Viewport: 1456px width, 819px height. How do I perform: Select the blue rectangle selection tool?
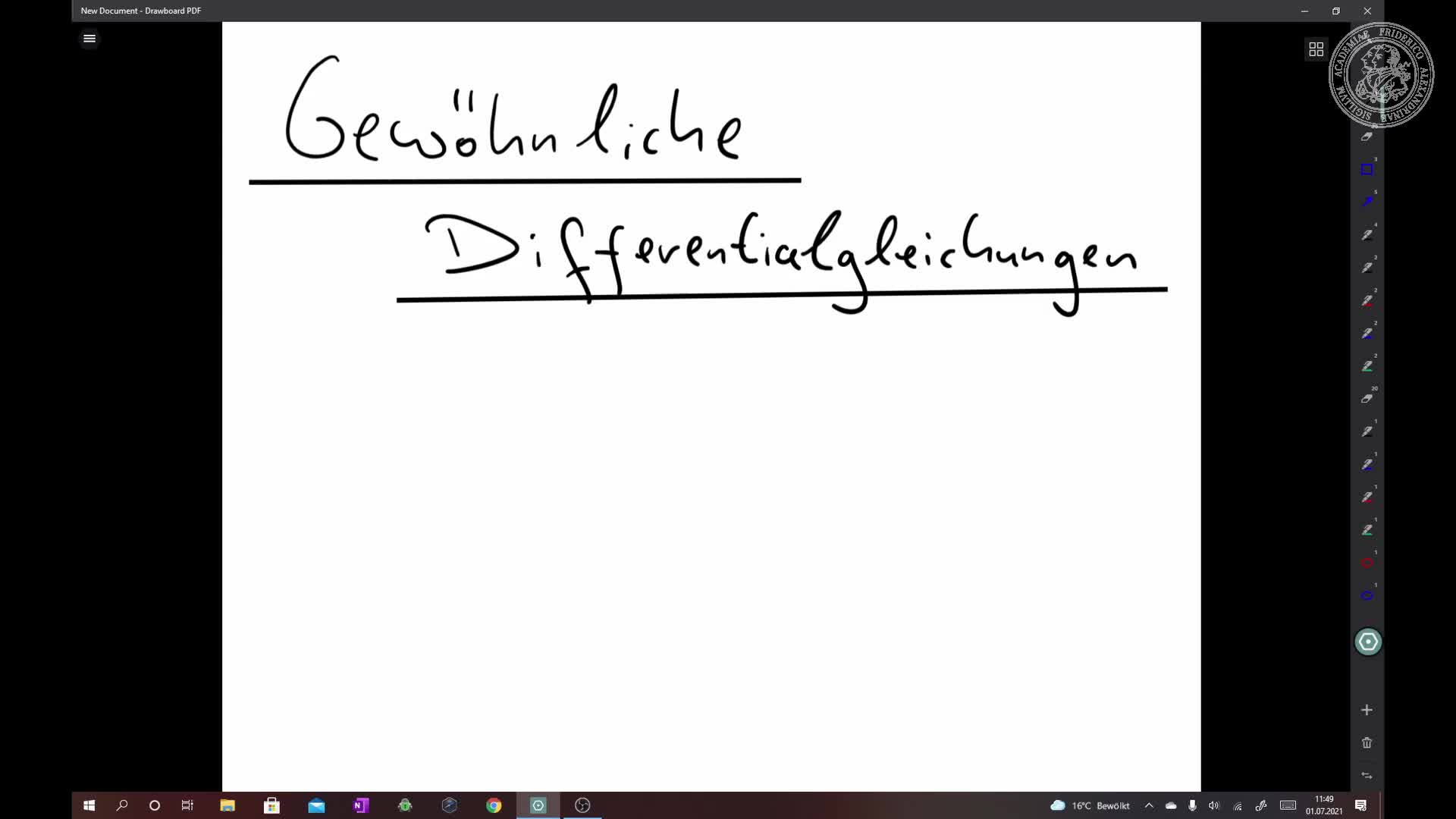click(1368, 168)
